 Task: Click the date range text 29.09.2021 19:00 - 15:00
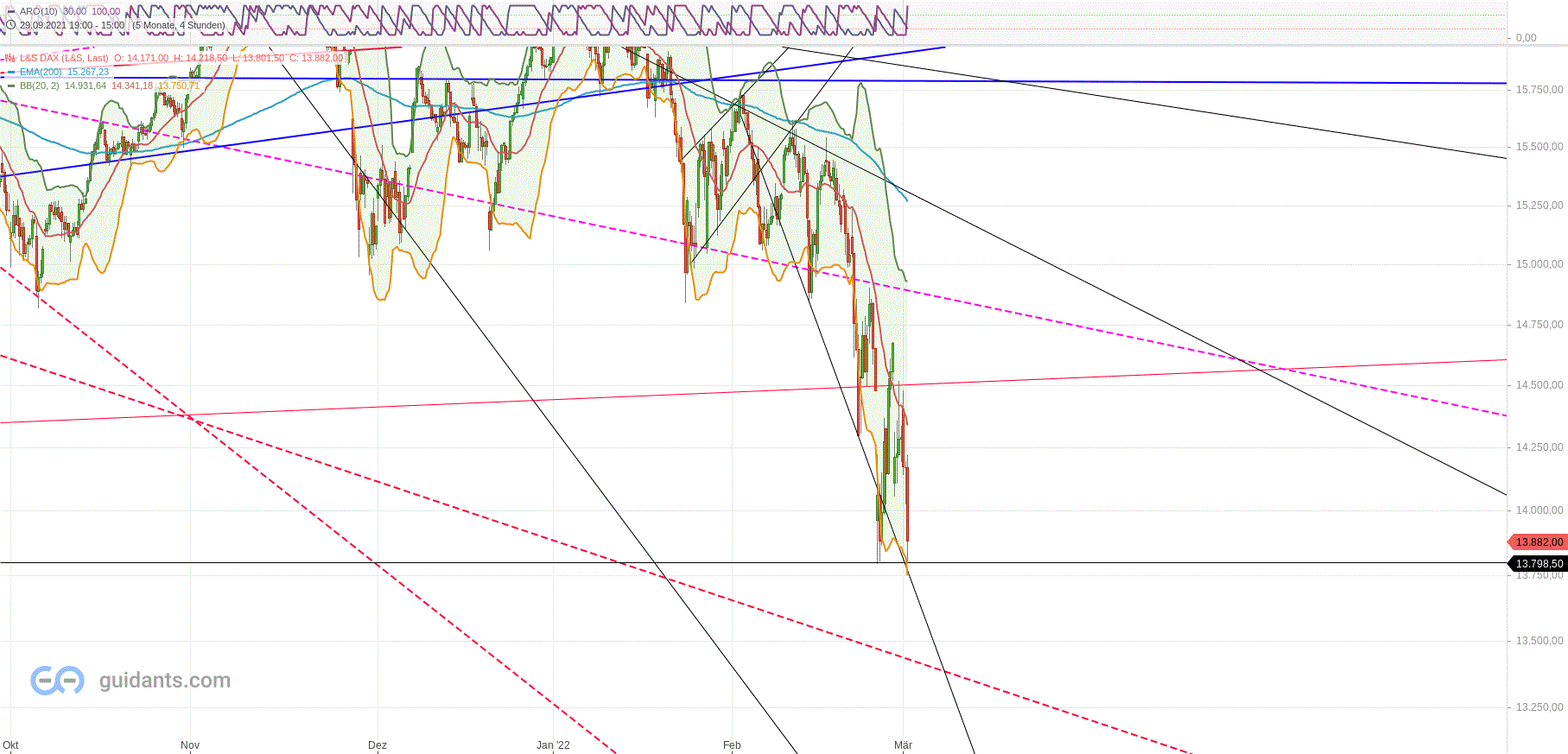tap(72, 25)
